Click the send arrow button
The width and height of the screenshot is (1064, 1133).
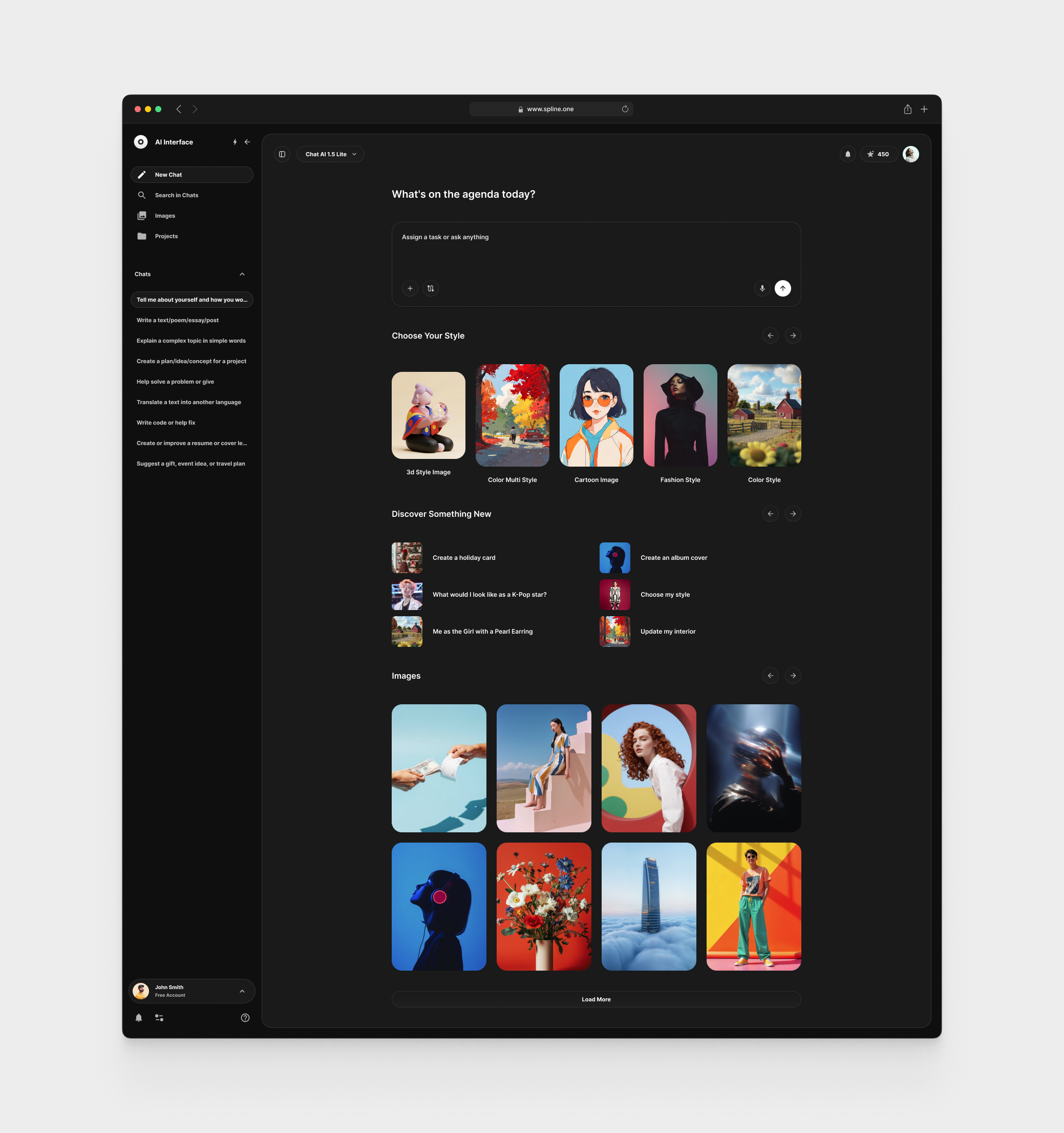coord(782,288)
